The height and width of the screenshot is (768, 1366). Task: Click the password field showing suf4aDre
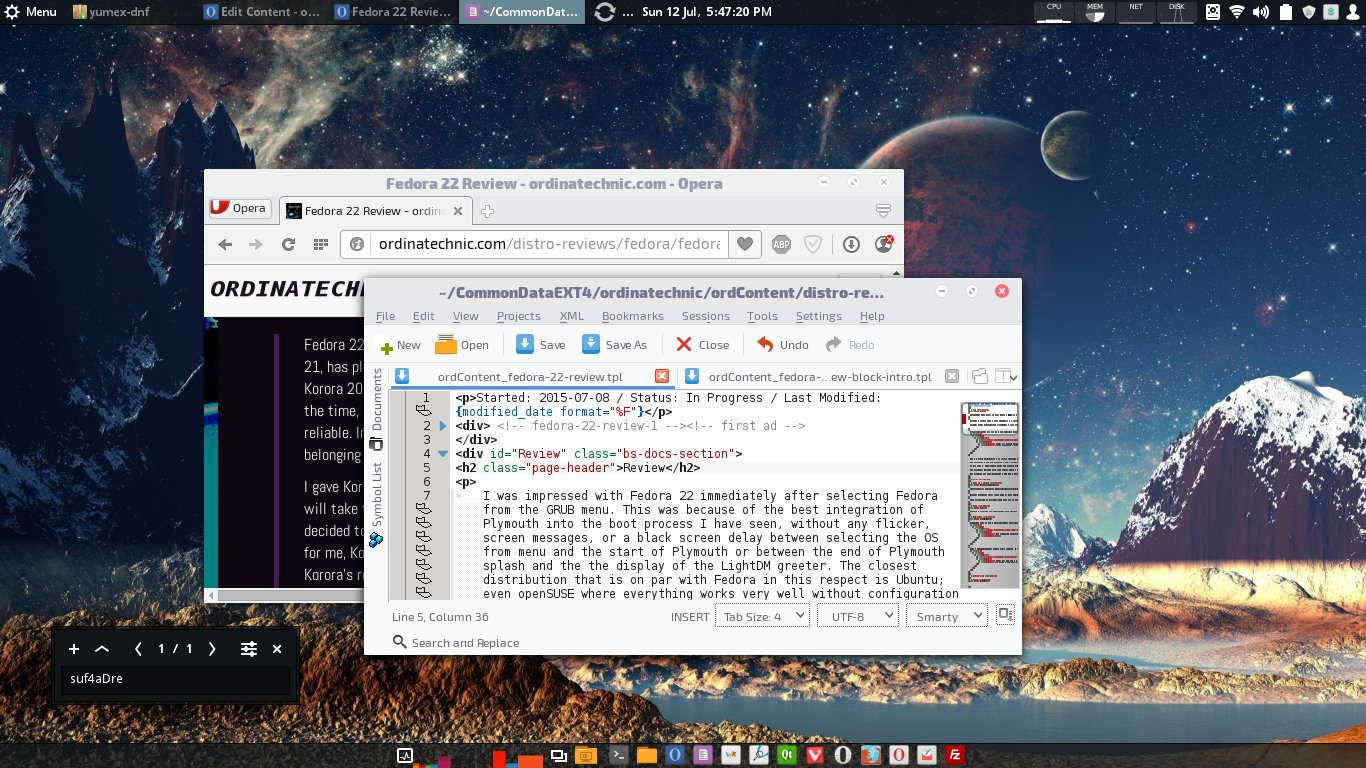coord(176,679)
